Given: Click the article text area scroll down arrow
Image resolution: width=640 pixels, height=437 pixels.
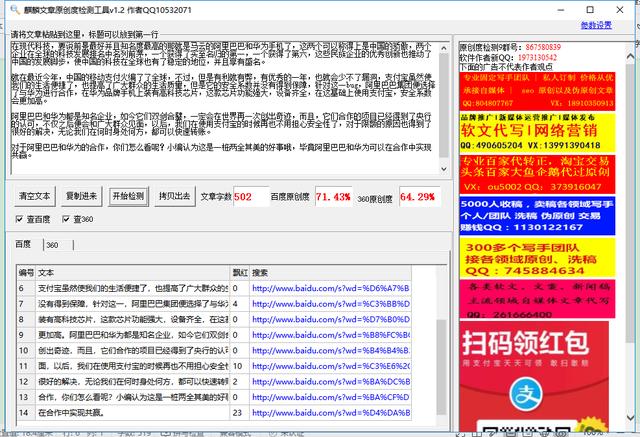Looking at the screenshot, I should pyautogui.click(x=444, y=169).
